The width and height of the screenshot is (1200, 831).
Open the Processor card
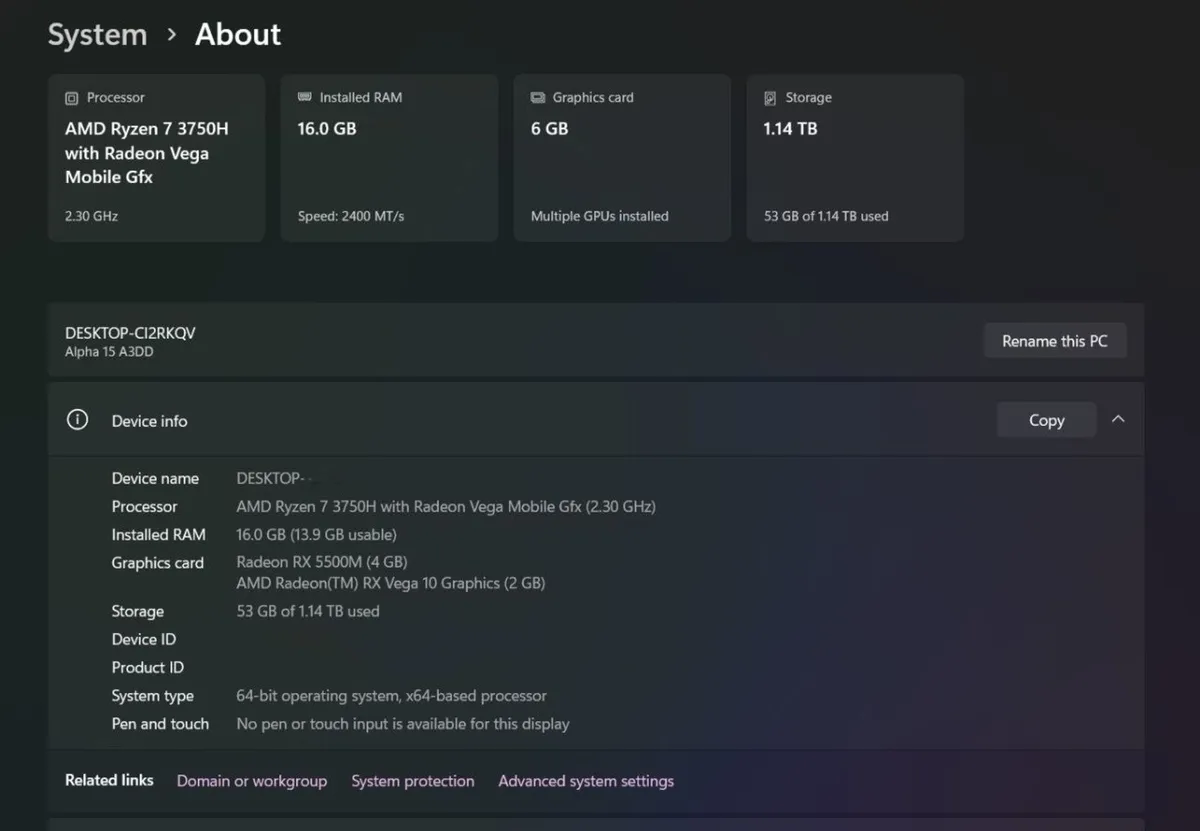[x=156, y=157]
